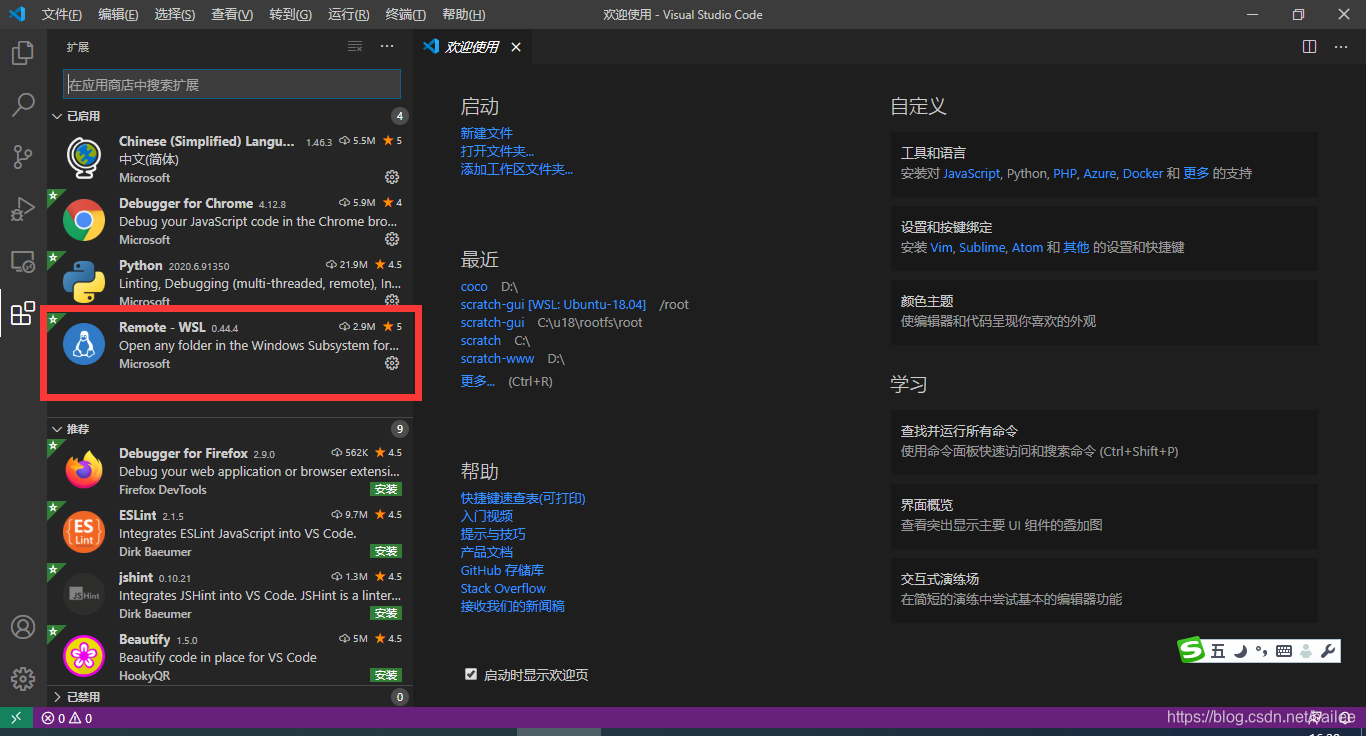This screenshot has height=736, width=1366.
Task: Click the JavaScript link under 工具和语言
Action: coord(971,173)
